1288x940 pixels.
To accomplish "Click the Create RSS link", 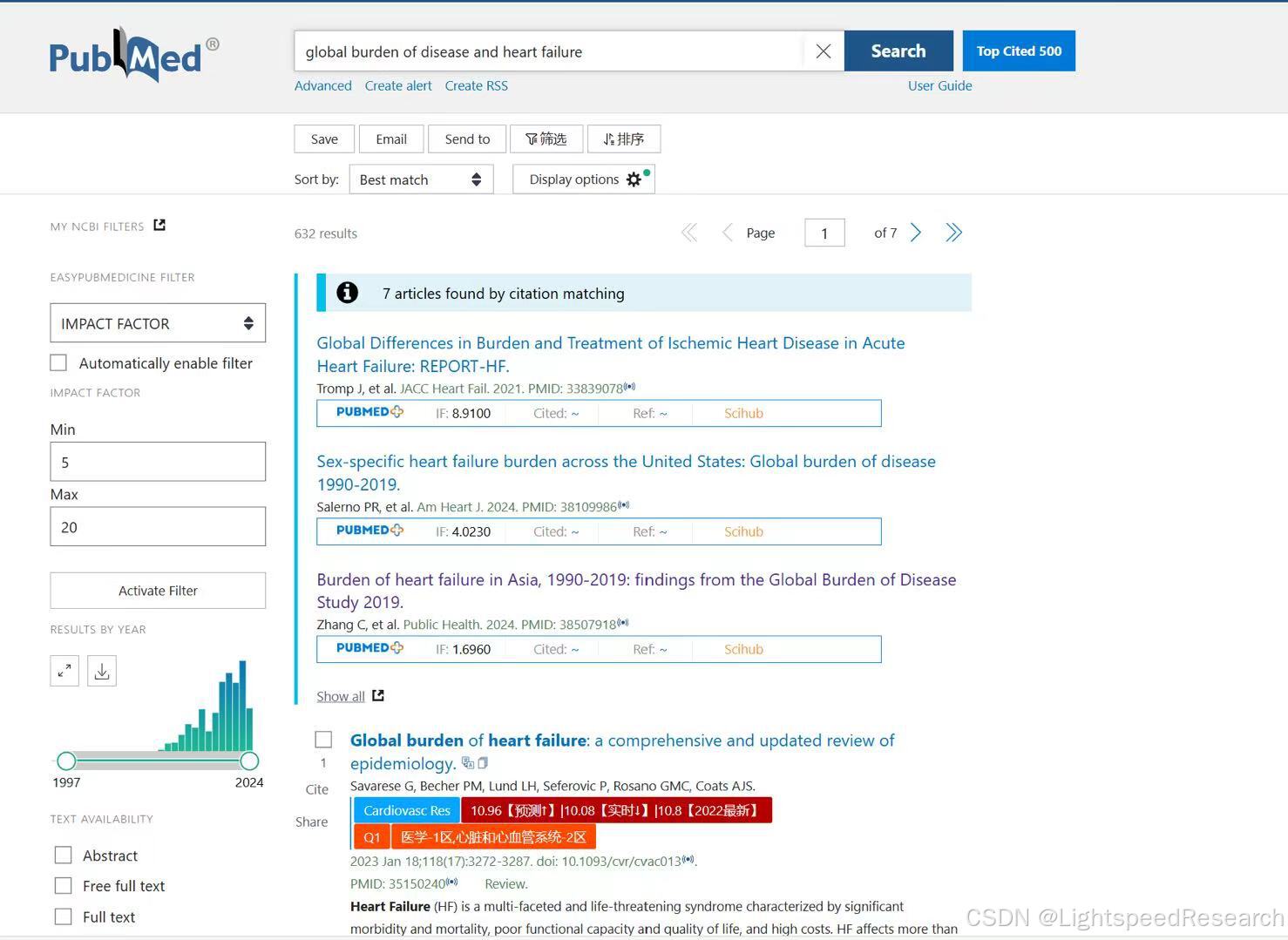I will click(x=476, y=85).
